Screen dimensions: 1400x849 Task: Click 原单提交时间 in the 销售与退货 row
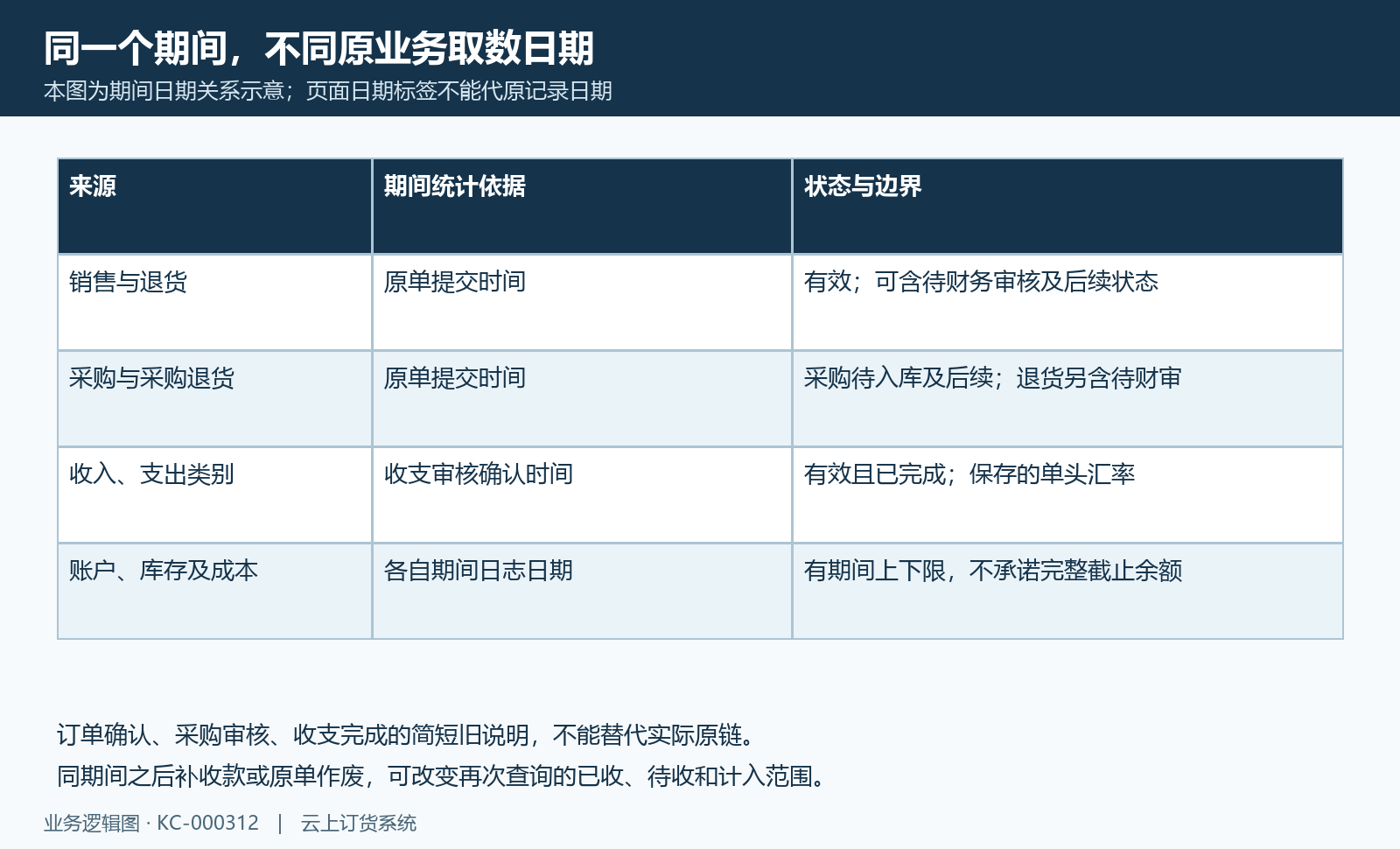point(583,303)
